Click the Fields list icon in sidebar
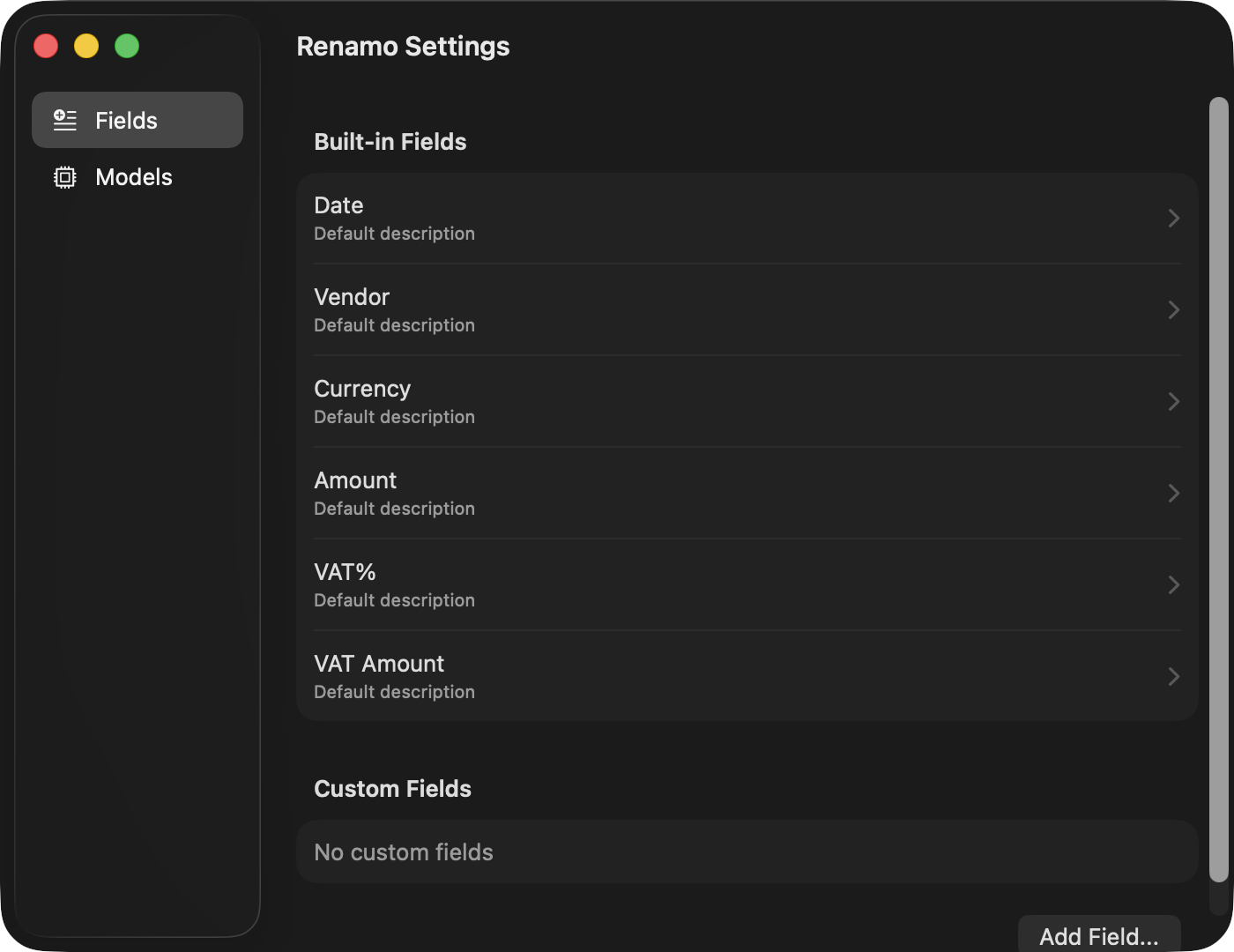The width and height of the screenshot is (1234, 952). (65, 120)
